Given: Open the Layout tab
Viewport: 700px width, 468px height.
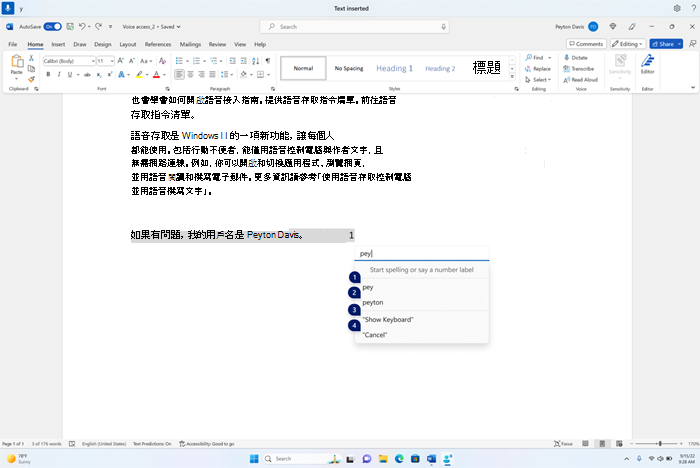Looking at the screenshot, I should [128, 44].
